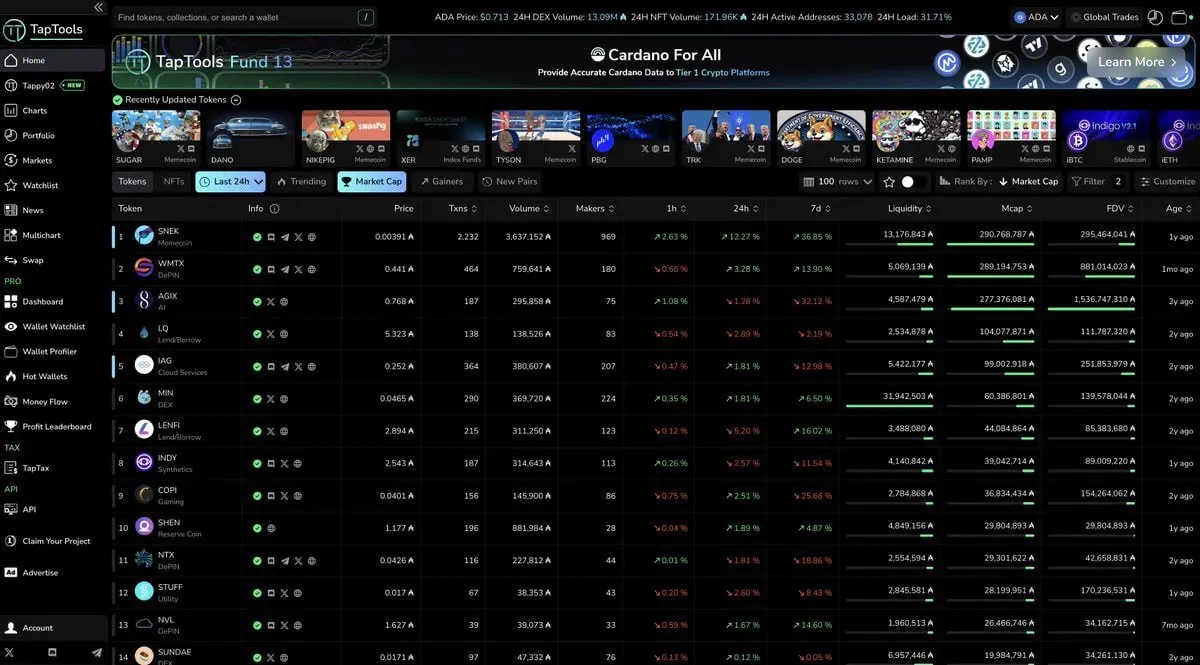This screenshot has width=1200, height=665.
Task: Switch to the Tokens tab
Action: (x=132, y=181)
